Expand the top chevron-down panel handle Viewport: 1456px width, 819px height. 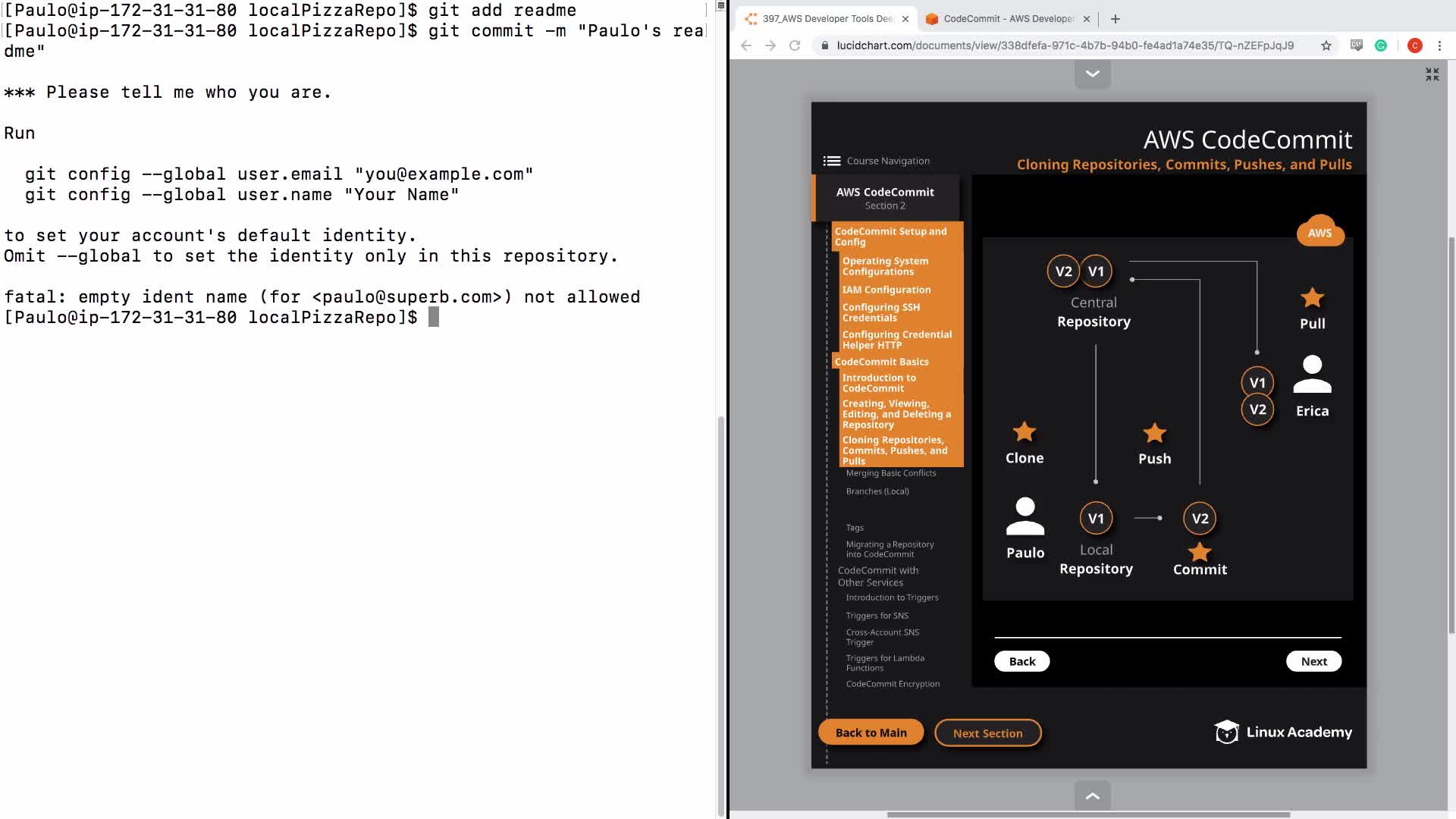tap(1092, 74)
